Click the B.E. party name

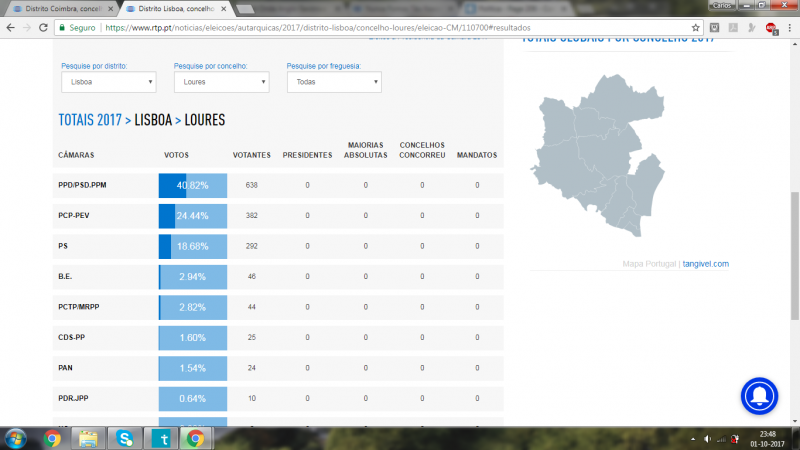tap(65, 277)
